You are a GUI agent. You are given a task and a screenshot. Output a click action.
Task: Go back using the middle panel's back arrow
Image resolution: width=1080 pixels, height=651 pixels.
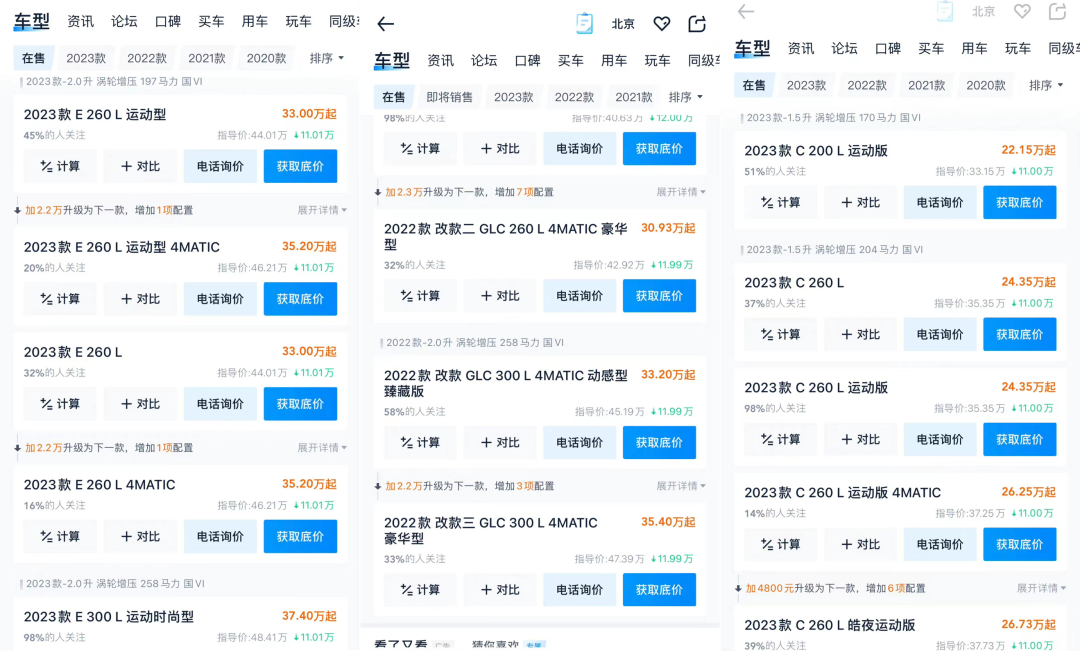coord(386,24)
